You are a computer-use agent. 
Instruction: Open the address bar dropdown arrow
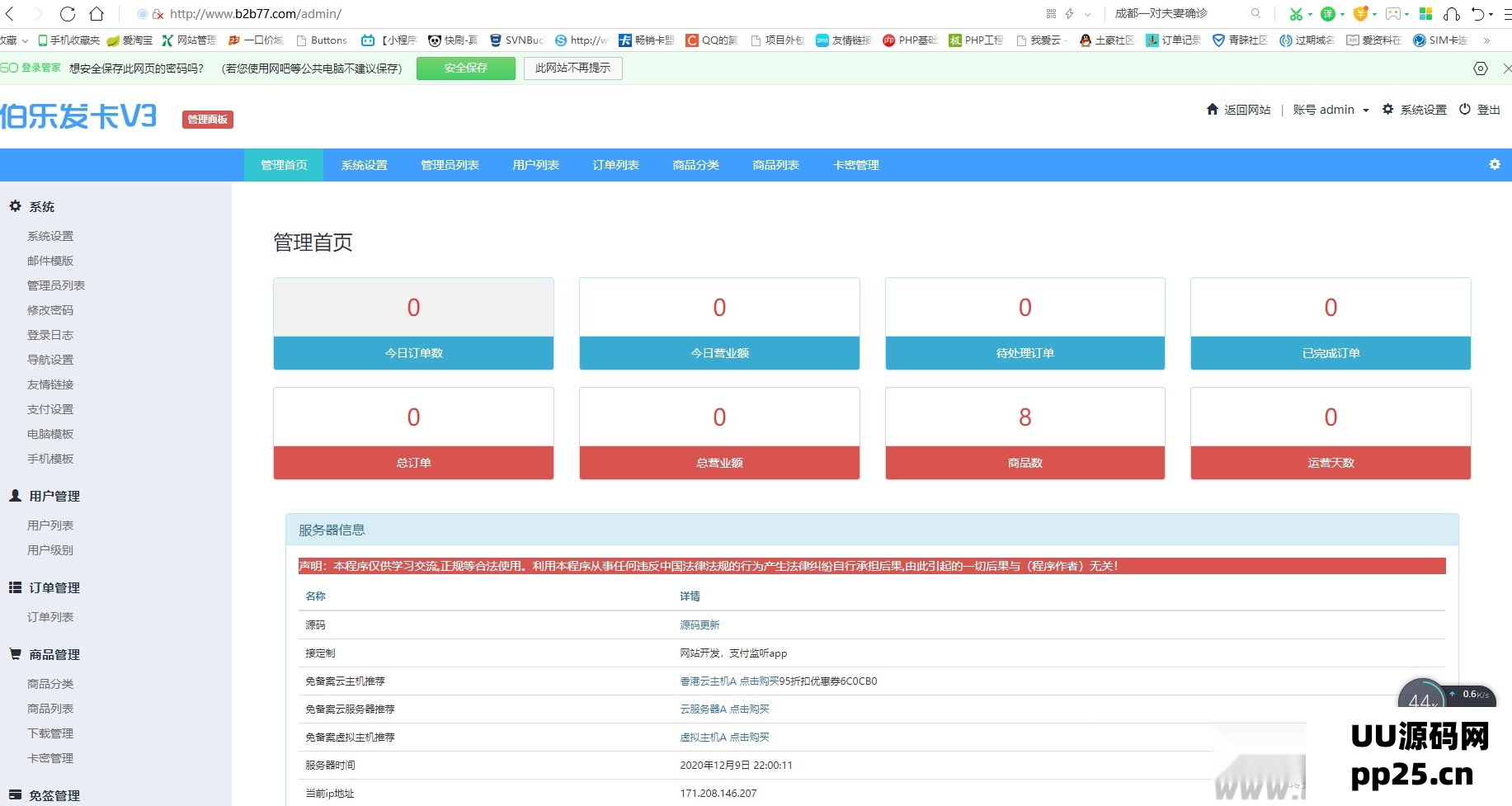coord(1086,13)
